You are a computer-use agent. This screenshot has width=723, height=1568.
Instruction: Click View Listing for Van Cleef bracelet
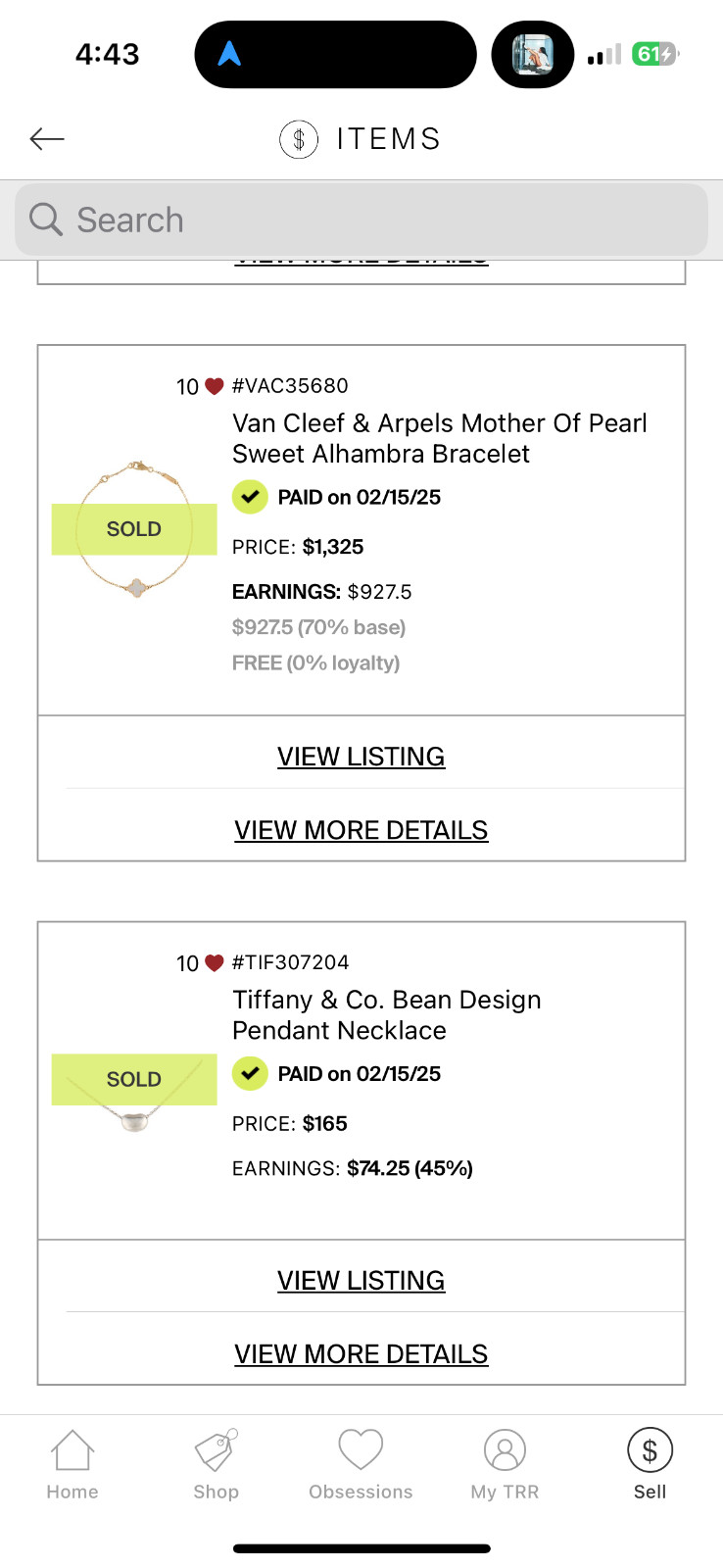pyautogui.click(x=361, y=757)
